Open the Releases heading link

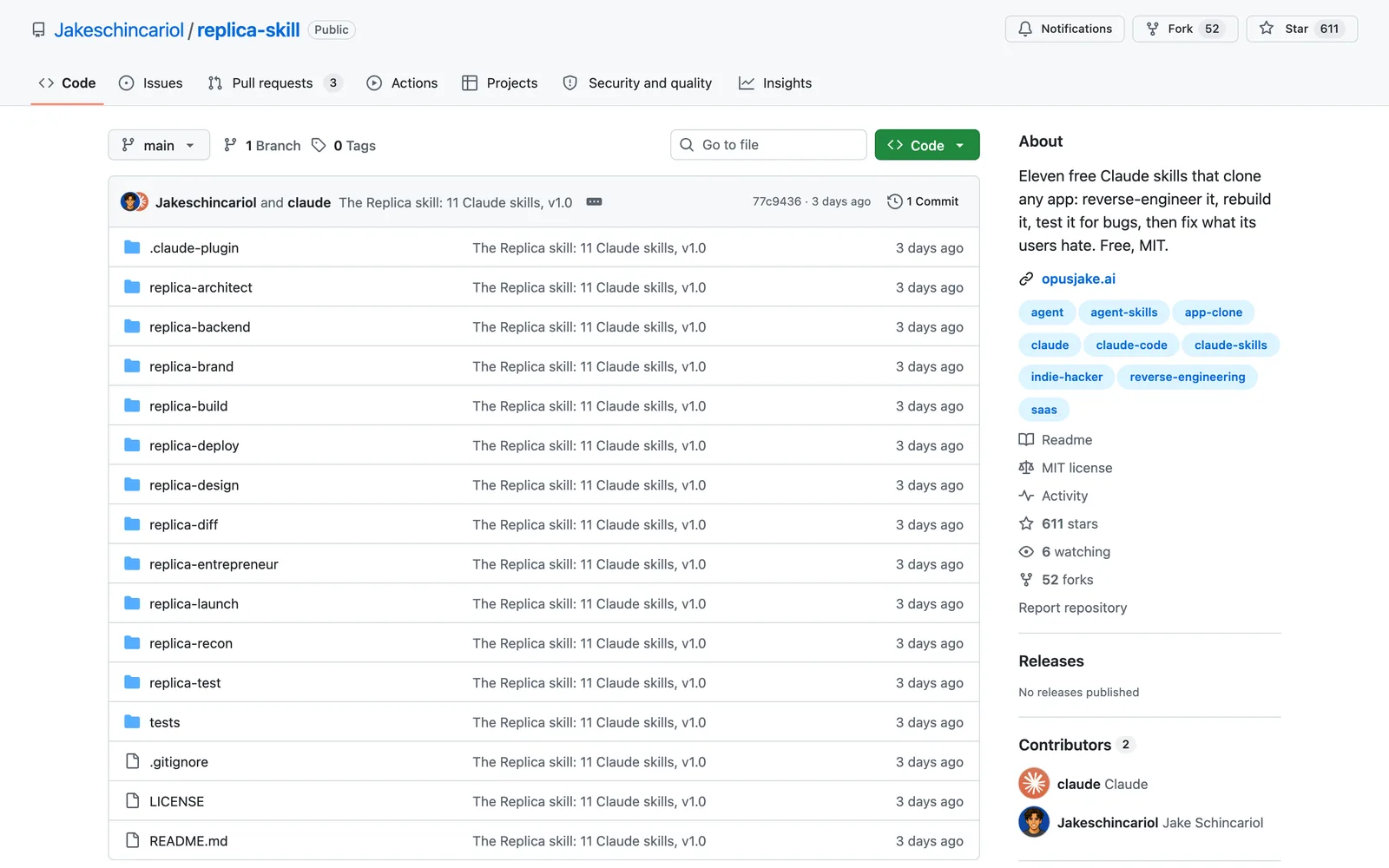pos(1051,661)
